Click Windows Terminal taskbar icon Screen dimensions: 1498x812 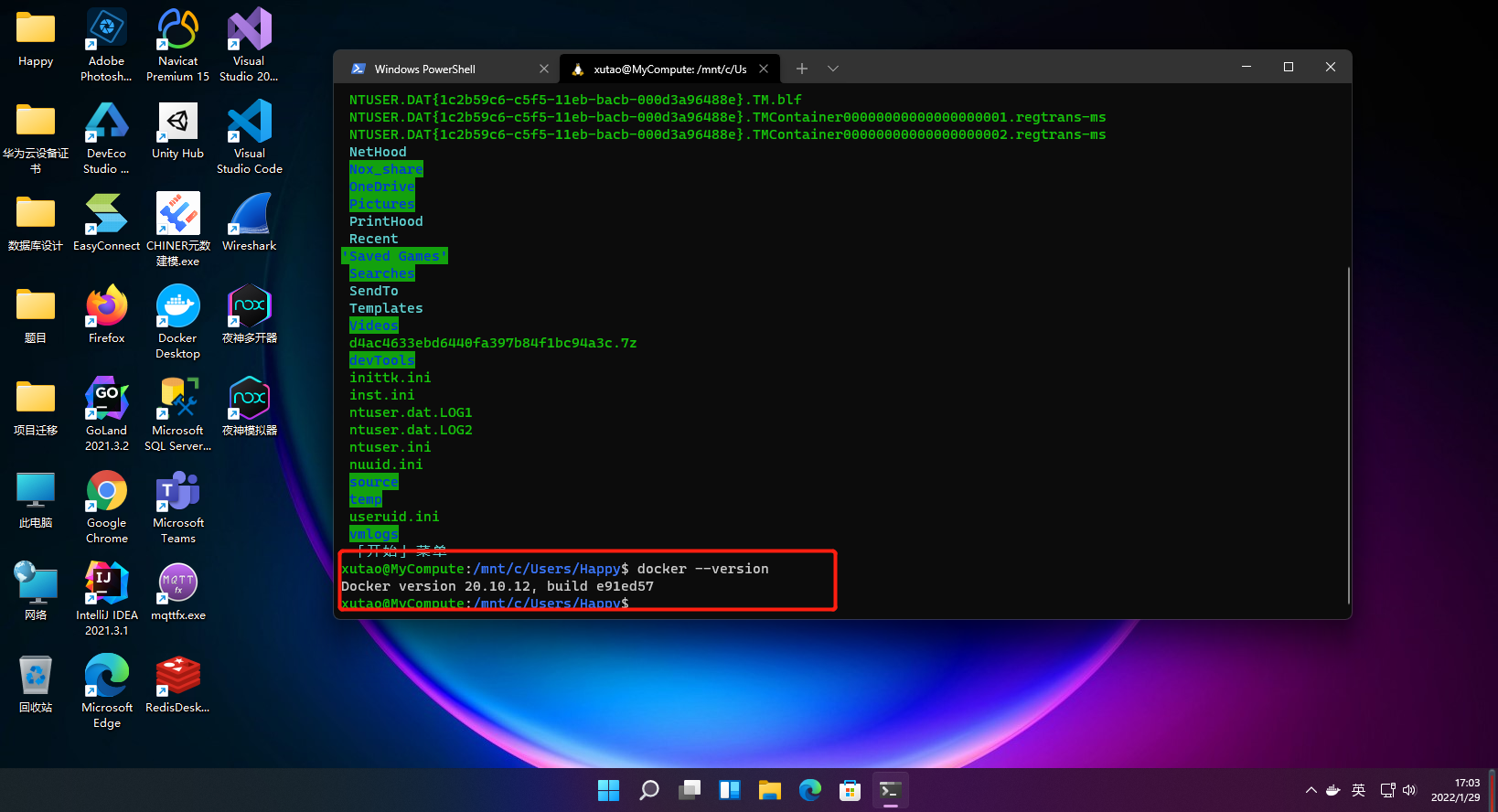click(x=890, y=790)
